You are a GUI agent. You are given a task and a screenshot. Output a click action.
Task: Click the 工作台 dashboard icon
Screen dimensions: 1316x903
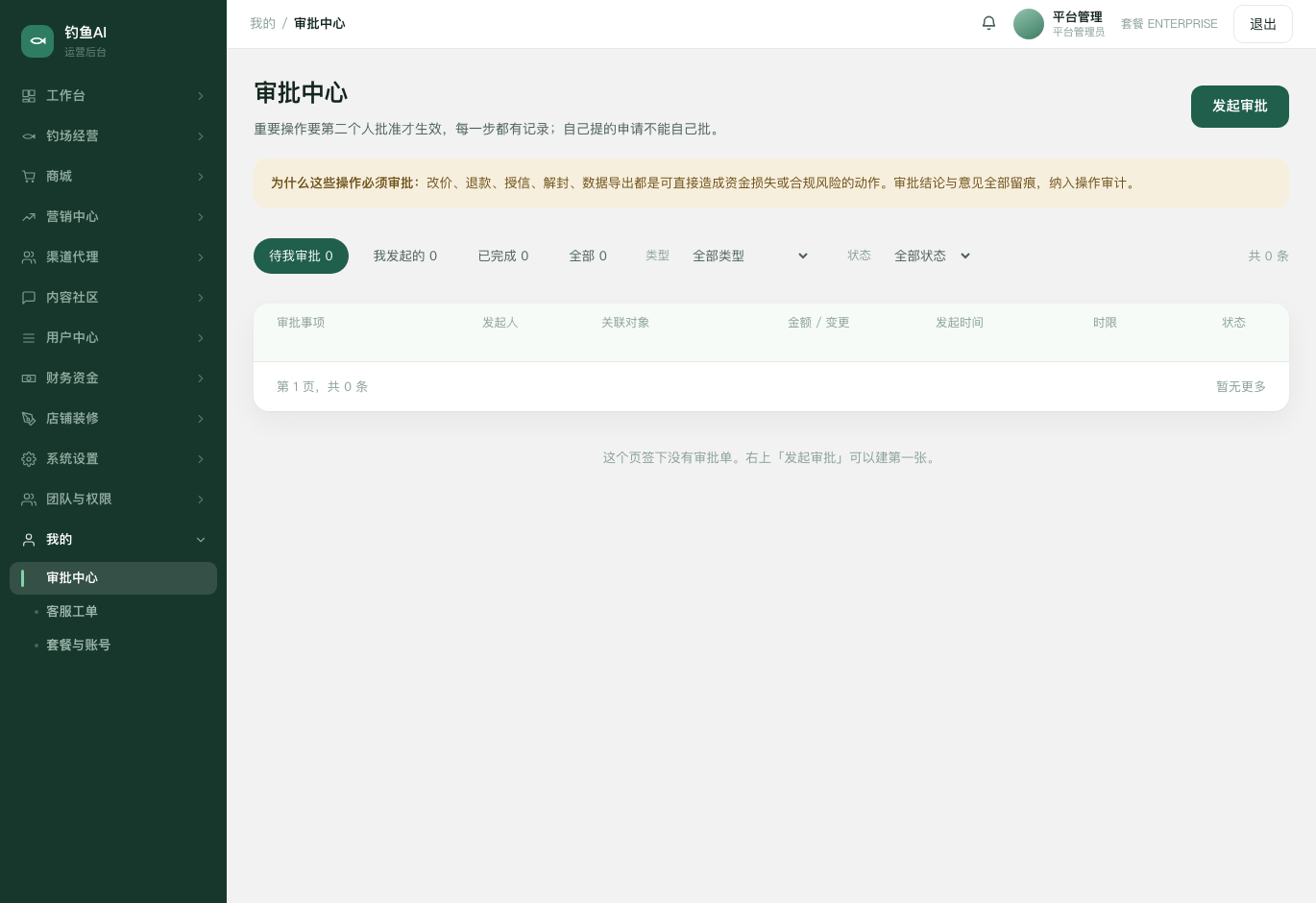(29, 96)
